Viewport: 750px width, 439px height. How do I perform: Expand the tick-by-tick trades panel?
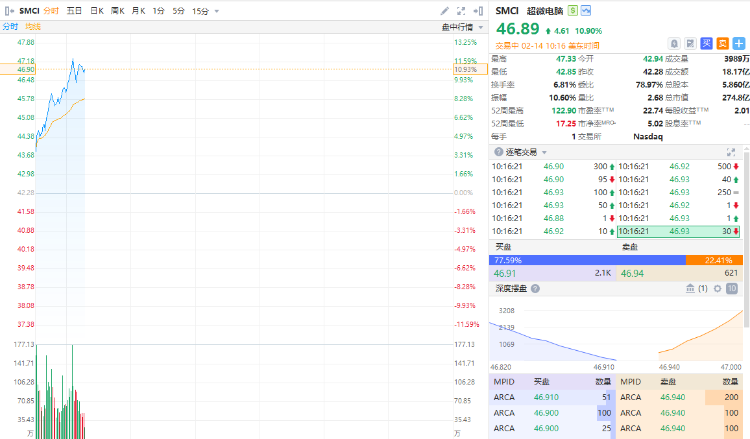tap(731, 152)
